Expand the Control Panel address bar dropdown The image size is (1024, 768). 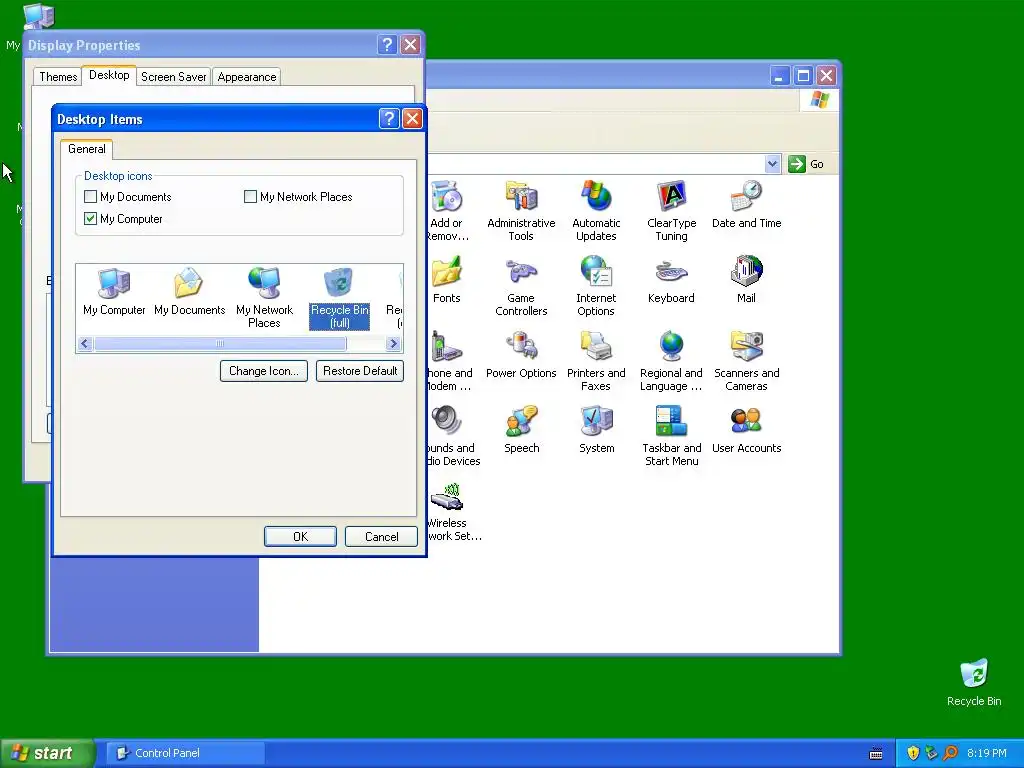pyautogui.click(x=772, y=164)
